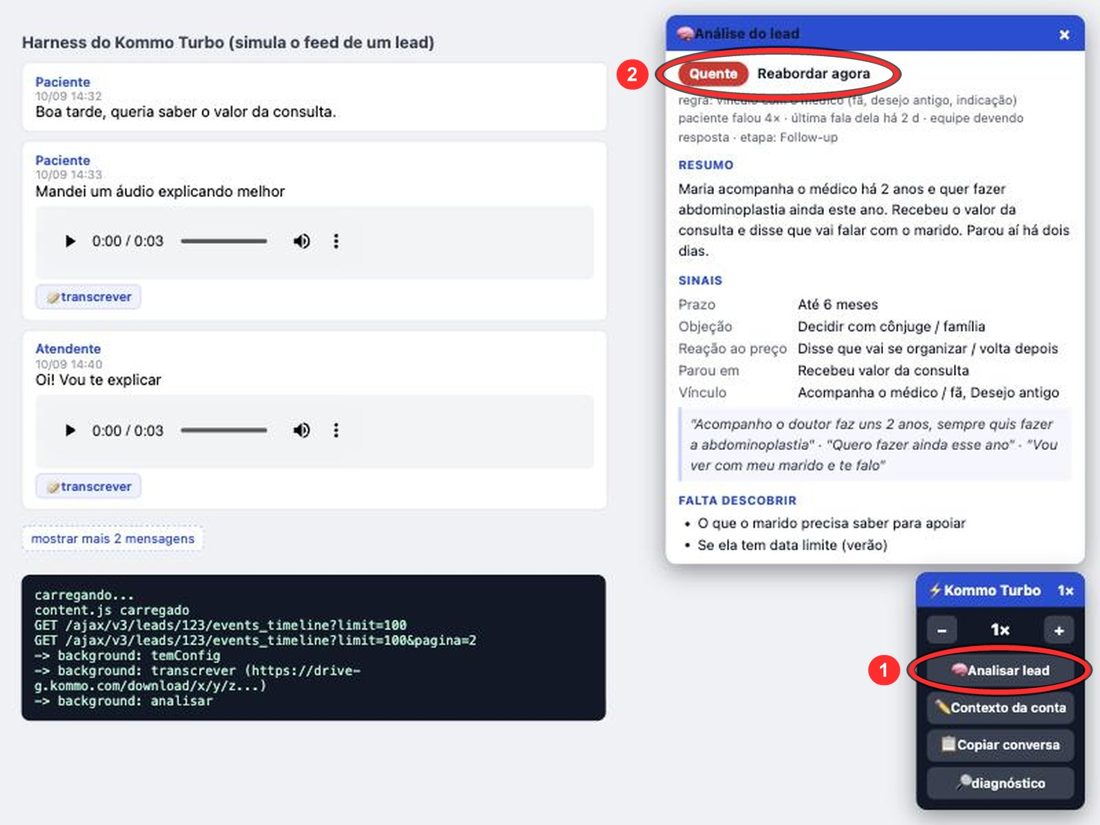Click 'Se ela tem data limite (verão)' item
The image size is (1100, 825).
(x=792, y=545)
